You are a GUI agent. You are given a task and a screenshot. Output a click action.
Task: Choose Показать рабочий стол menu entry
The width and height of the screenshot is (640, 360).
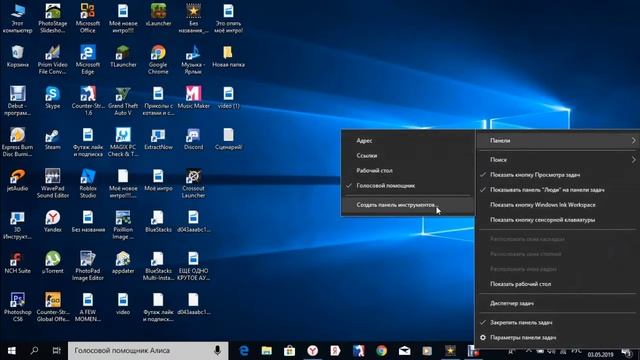click(557, 284)
